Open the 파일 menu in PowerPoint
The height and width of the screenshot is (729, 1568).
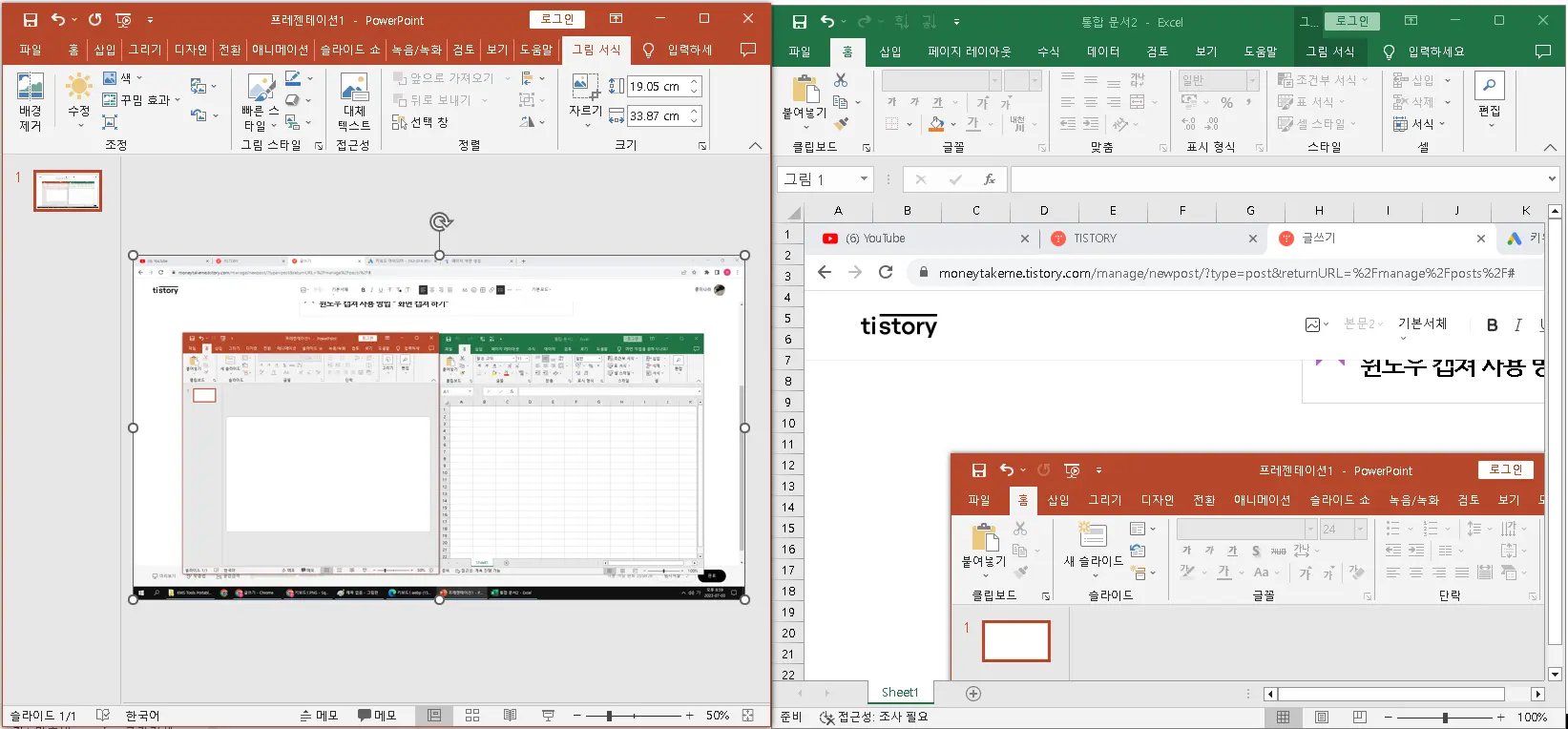pos(31,50)
